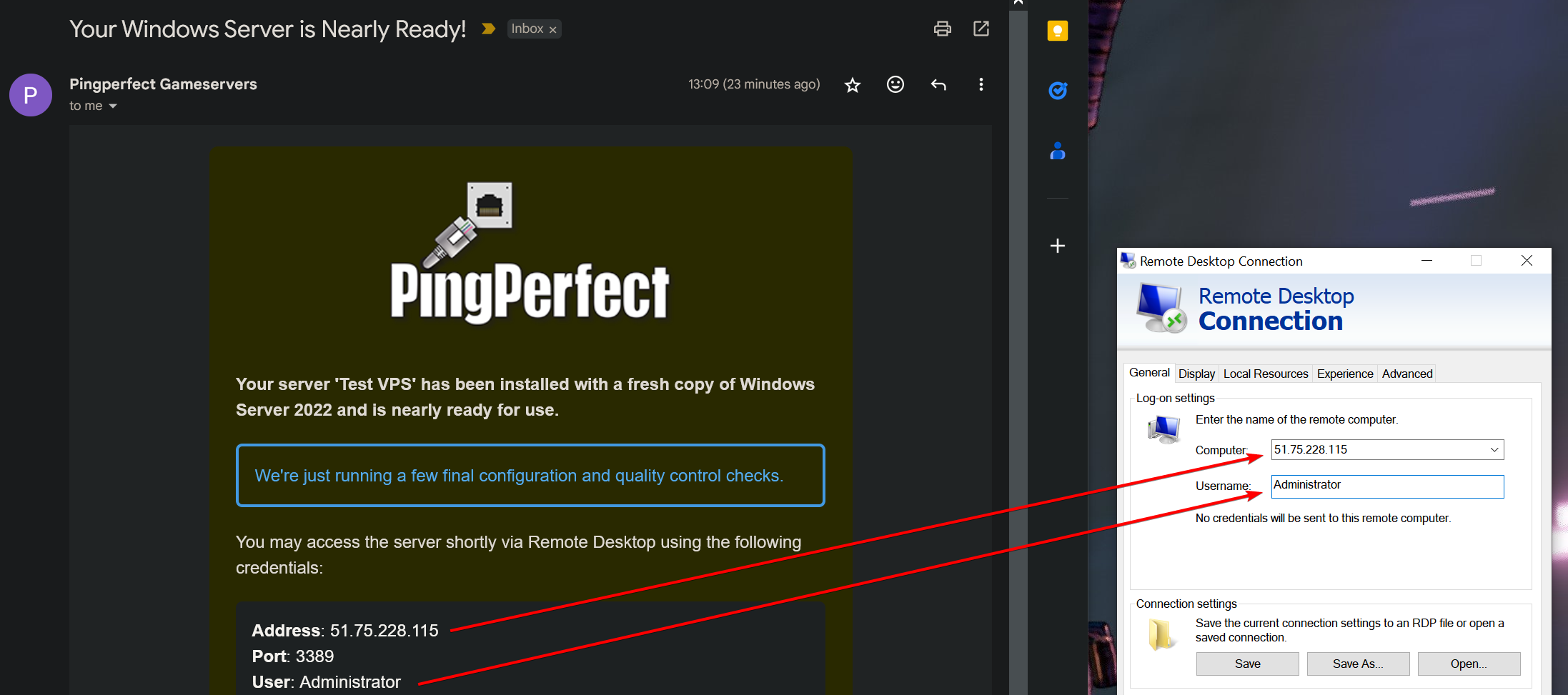The width and height of the screenshot is (1568, 695).
Task: Open Google Tasks in side panel
Action: click(x=1057, y=91)
